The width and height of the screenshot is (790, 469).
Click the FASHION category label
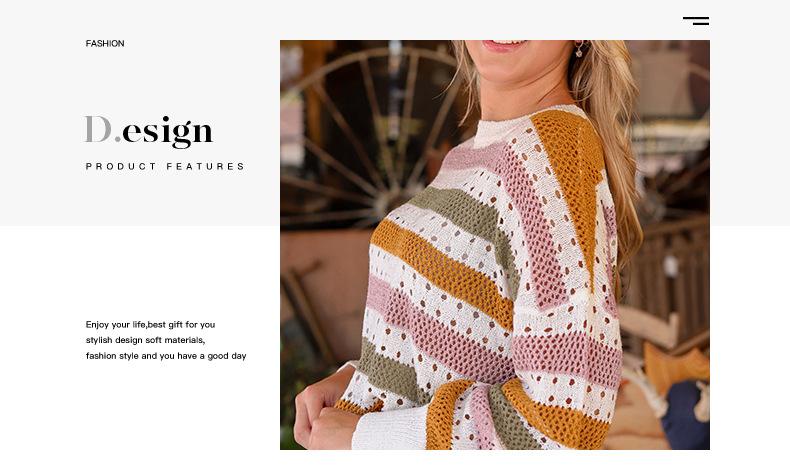pos(105,43)
